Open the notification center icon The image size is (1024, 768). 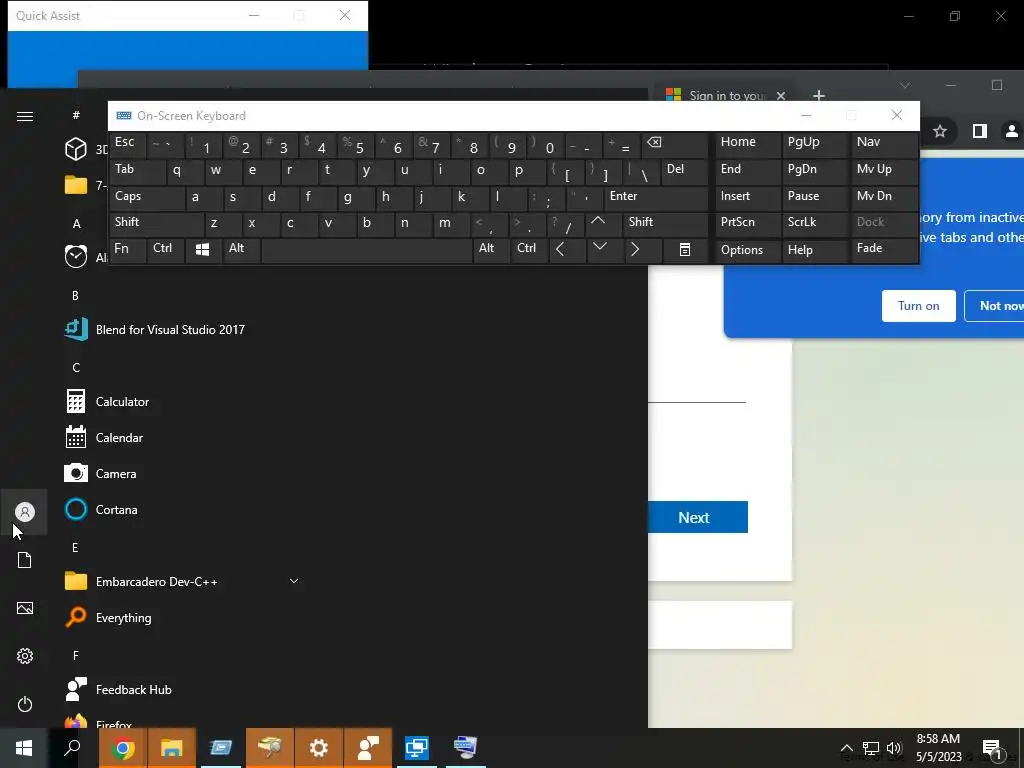coord(992,748)
